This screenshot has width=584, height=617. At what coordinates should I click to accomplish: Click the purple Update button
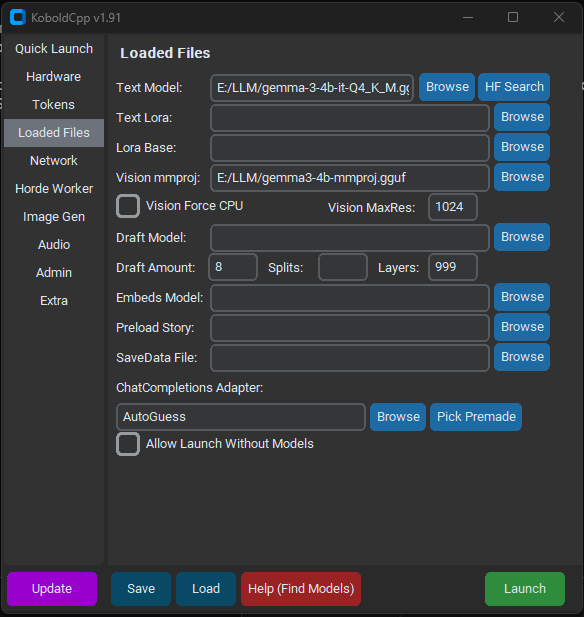point(52,589)
